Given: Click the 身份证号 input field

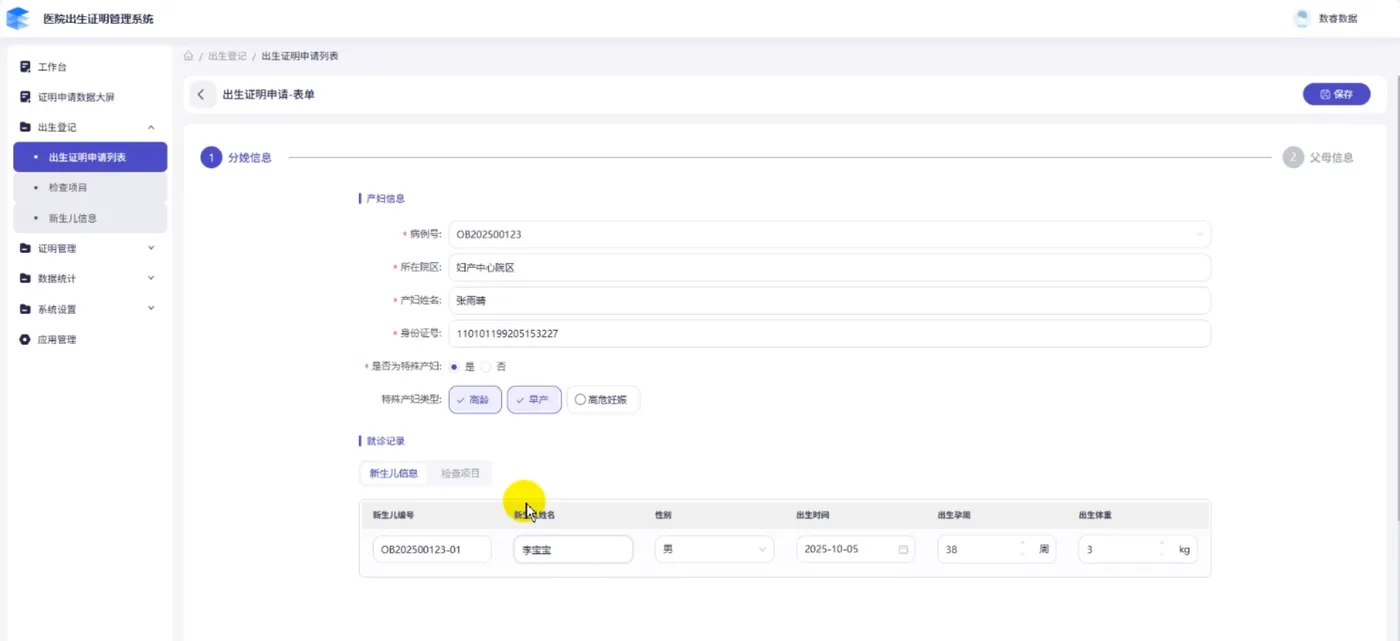Looking at the screenshot, I should [829, 333].
